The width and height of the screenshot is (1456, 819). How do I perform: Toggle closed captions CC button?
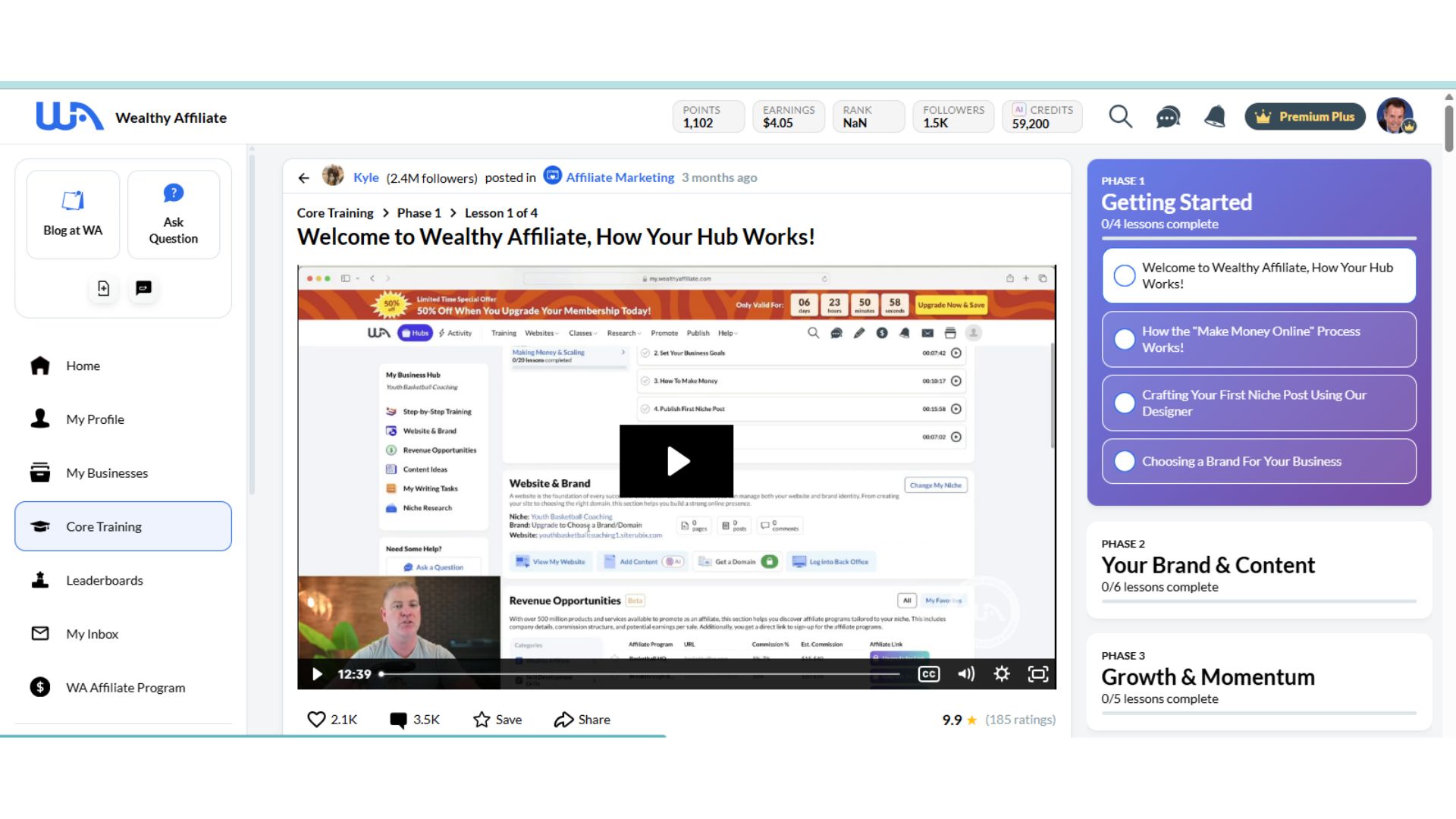pyautogui.click(x=929, y=674)
